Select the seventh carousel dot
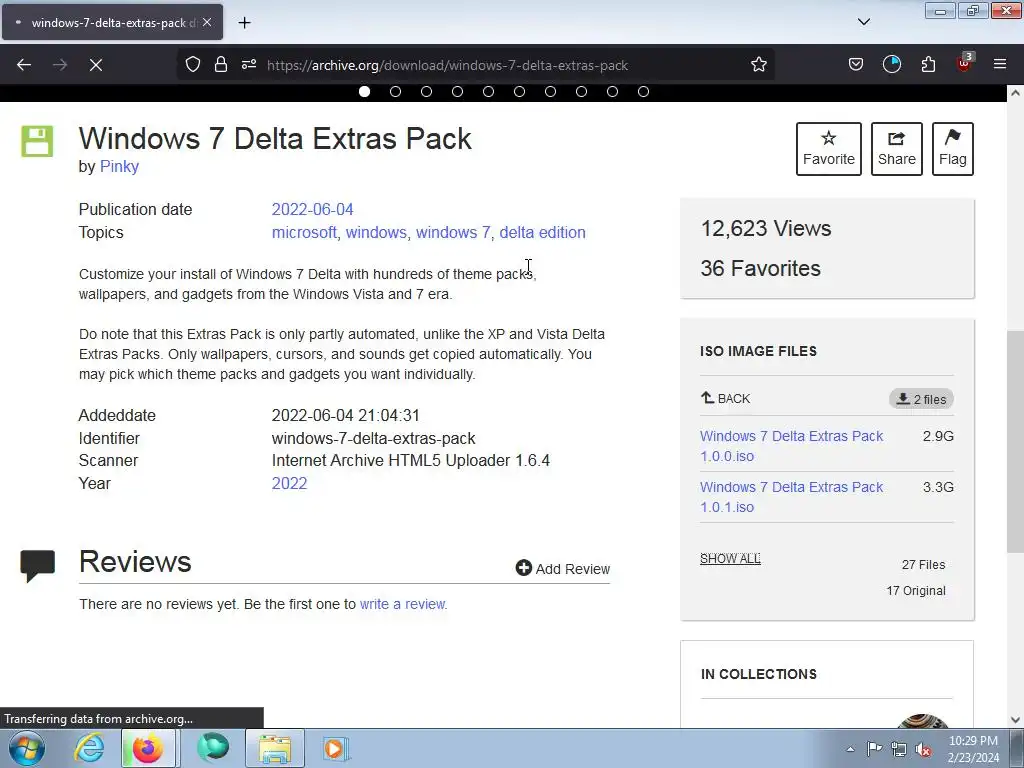 (551, 92)
